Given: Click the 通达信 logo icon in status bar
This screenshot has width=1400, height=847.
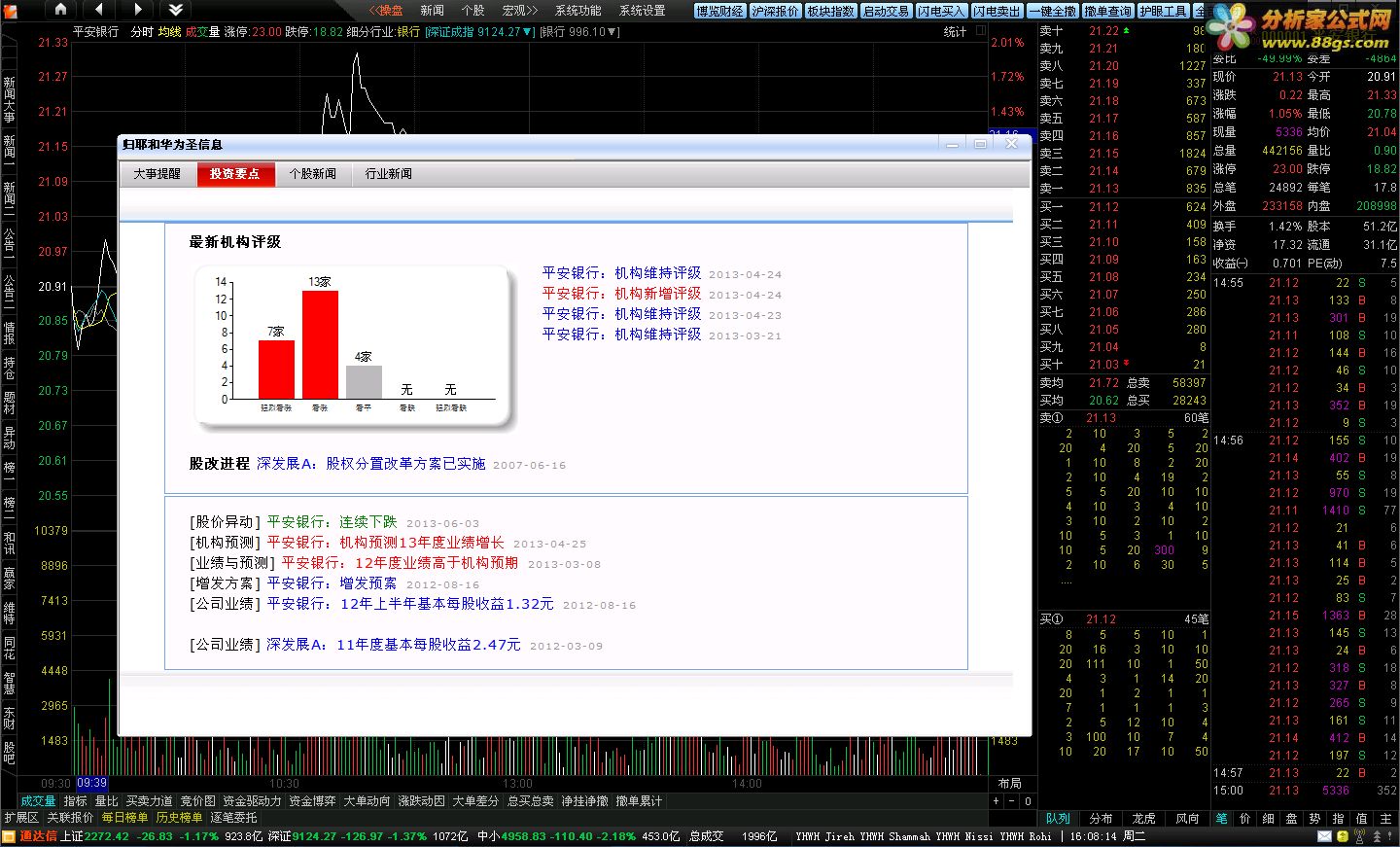Looking at the screenshot, I should [x=10, y=836].
